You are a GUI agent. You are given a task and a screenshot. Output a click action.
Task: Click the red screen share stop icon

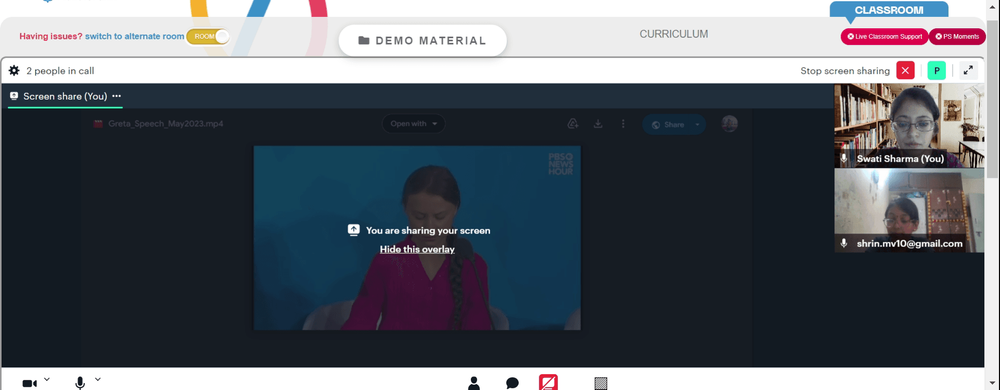tap(548, 382)
